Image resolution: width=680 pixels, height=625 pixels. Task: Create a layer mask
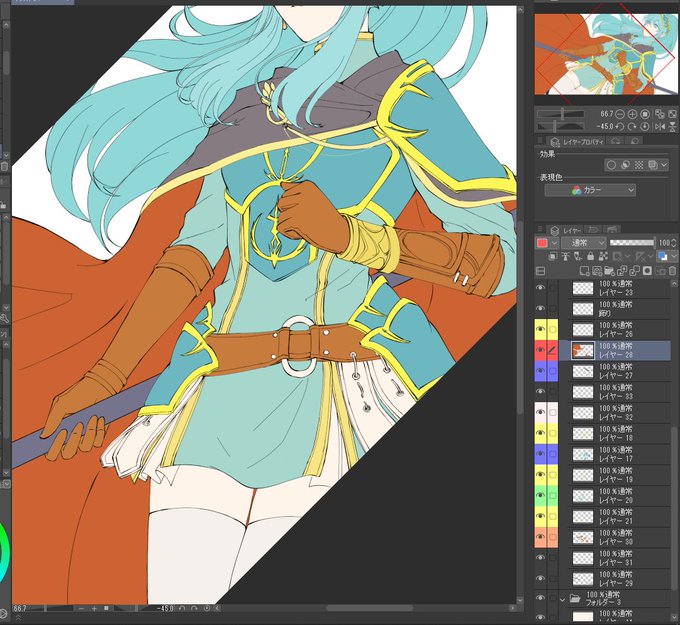tap(647, 271)
